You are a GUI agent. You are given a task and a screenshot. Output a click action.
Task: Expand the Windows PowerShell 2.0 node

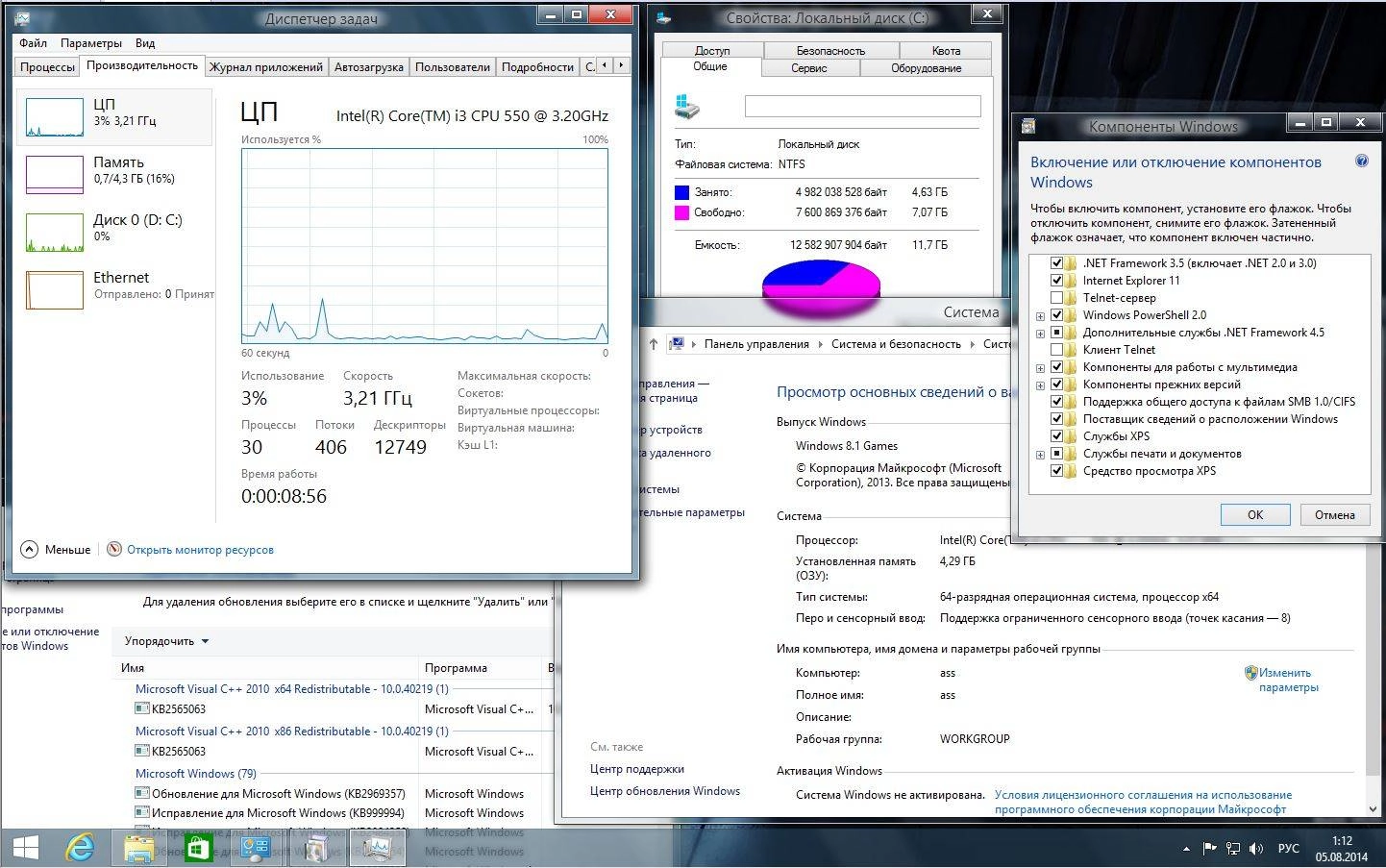(x=1040, y=316)
